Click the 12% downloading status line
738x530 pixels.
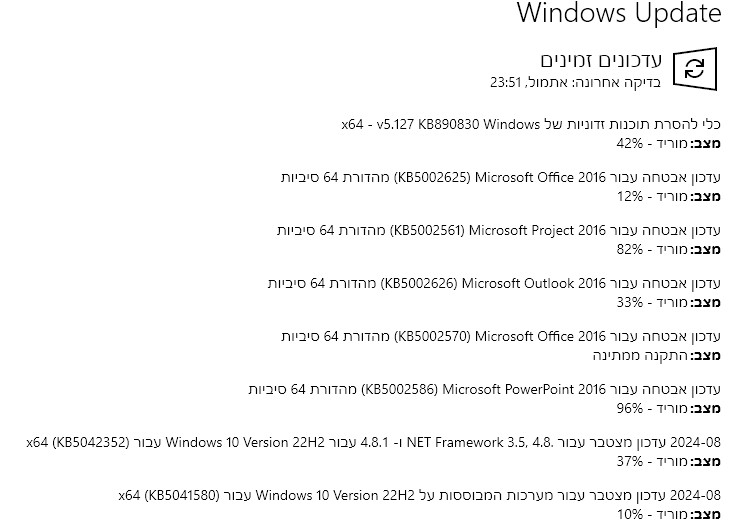tap(668, 196)
